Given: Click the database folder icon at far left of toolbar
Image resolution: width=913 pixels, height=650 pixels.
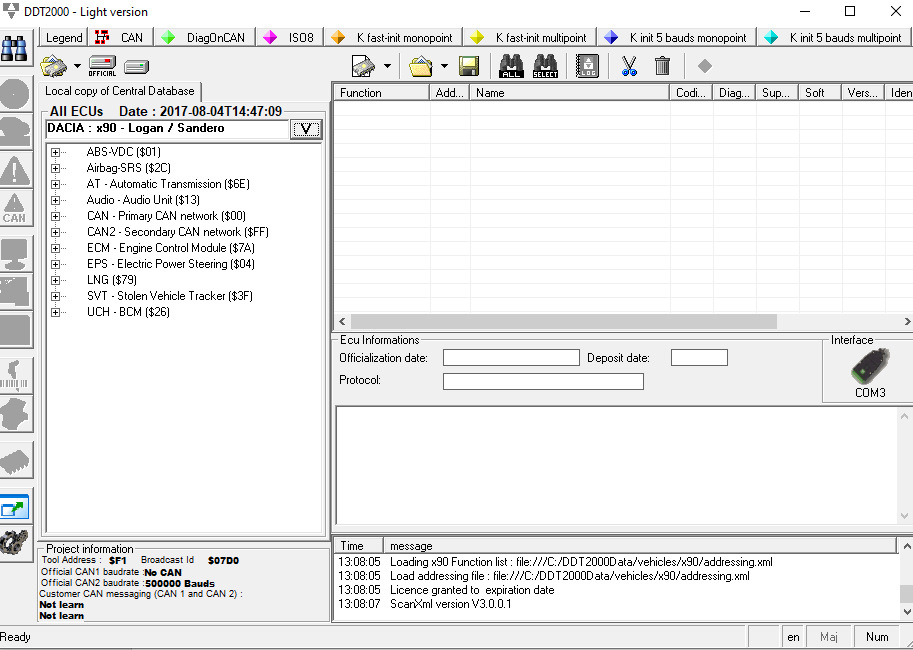Looking at the screenshot, I should tap(54, 66).
